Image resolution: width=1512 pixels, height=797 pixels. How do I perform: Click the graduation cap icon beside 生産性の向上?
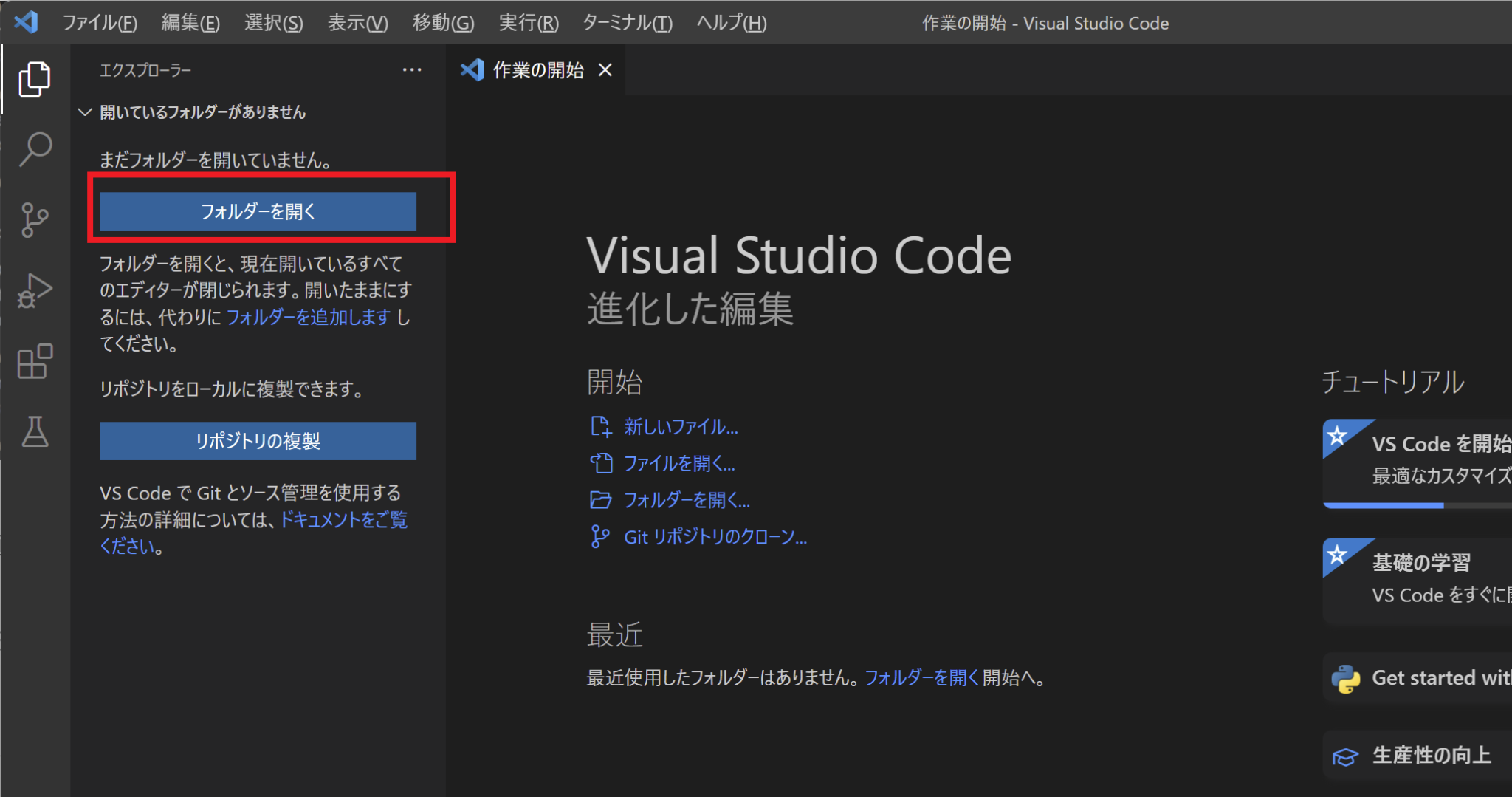pos(1347,756)
